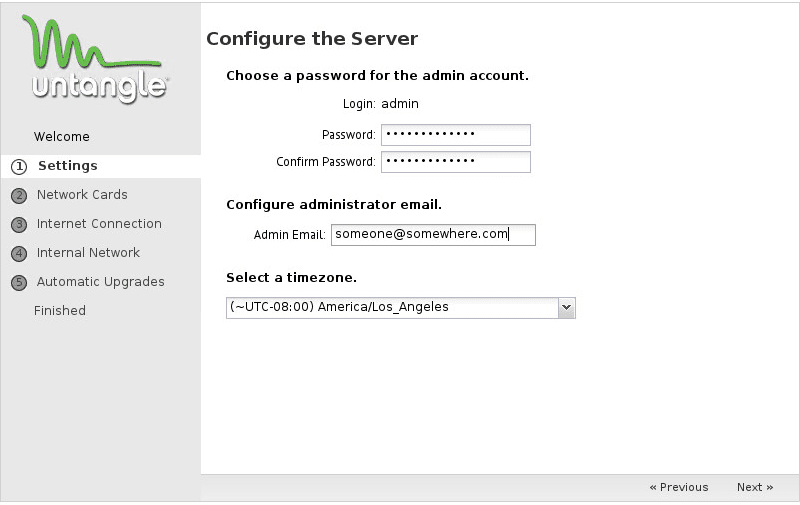Click the step 5 circle icon

click(x=18, y=282)
